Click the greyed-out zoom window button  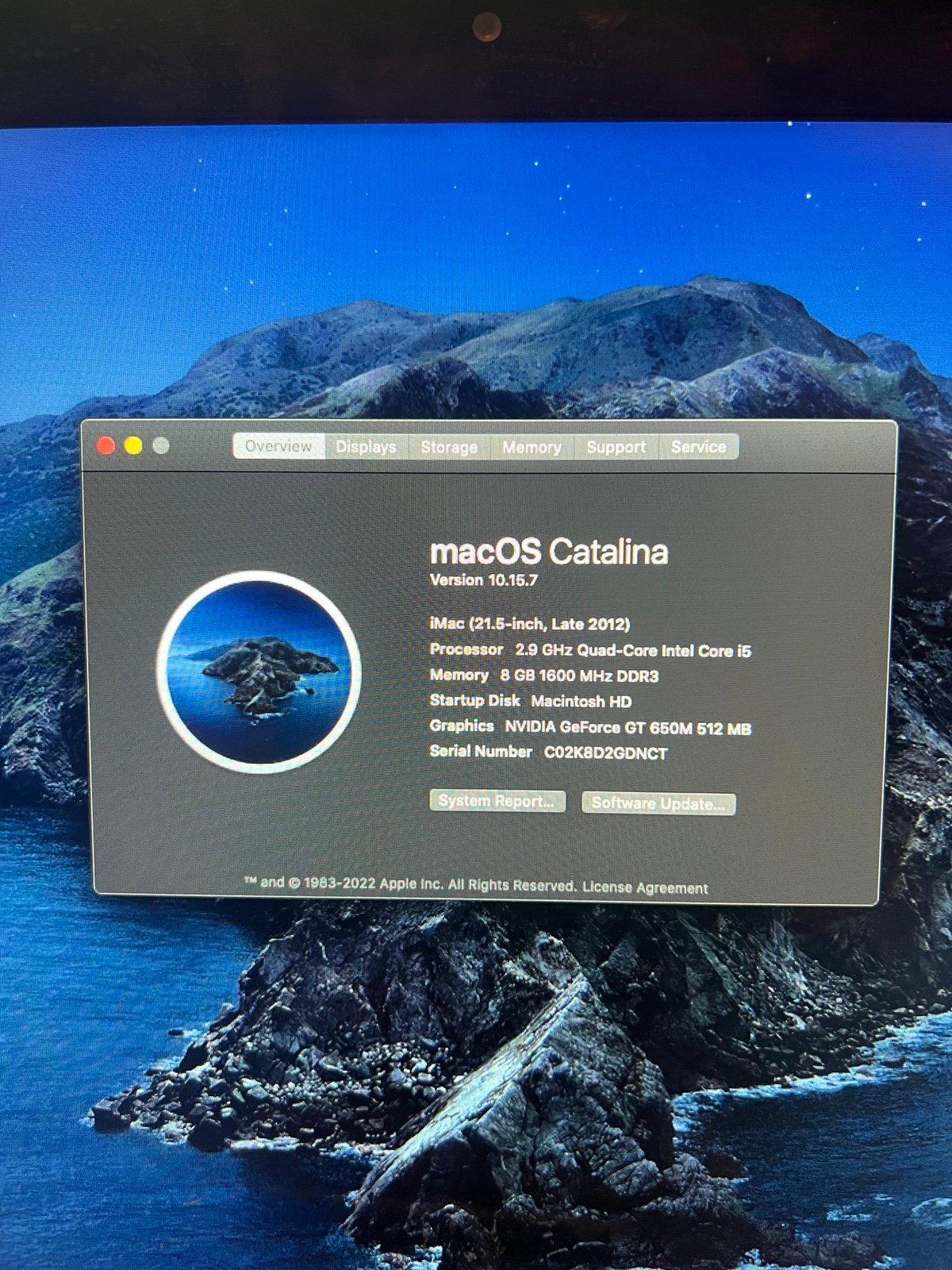tap(161, 445)
